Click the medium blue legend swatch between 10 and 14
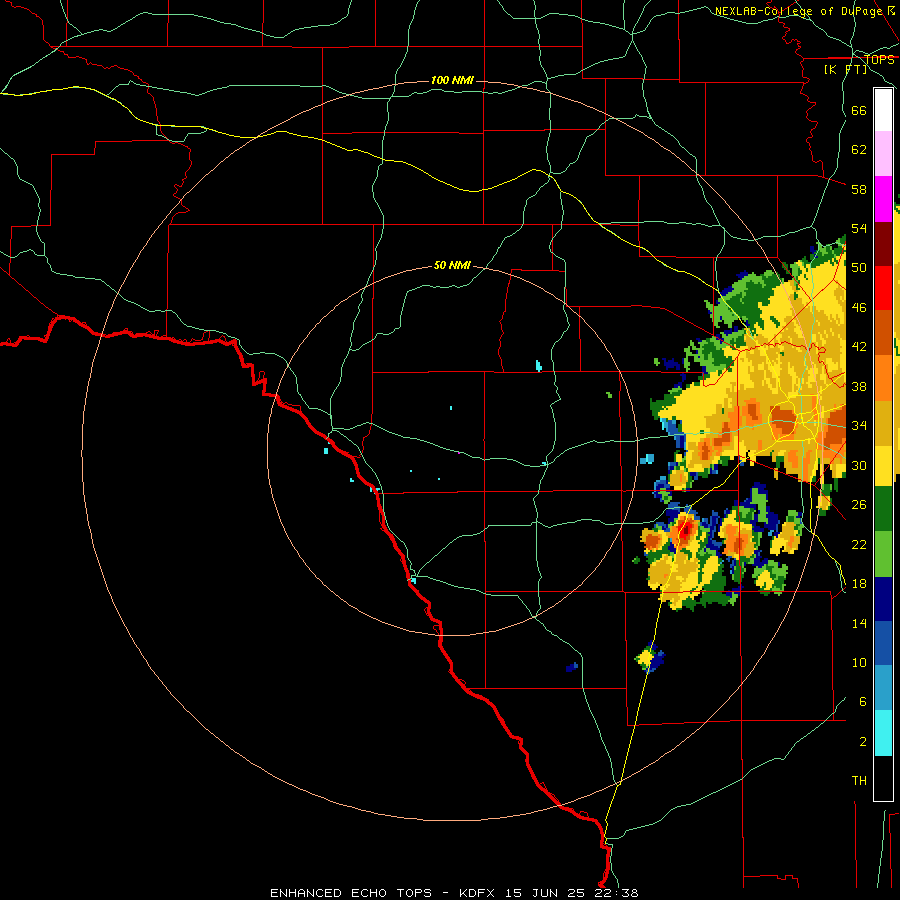This screenshot has height=900, width=900. click(x=883, y=643)
